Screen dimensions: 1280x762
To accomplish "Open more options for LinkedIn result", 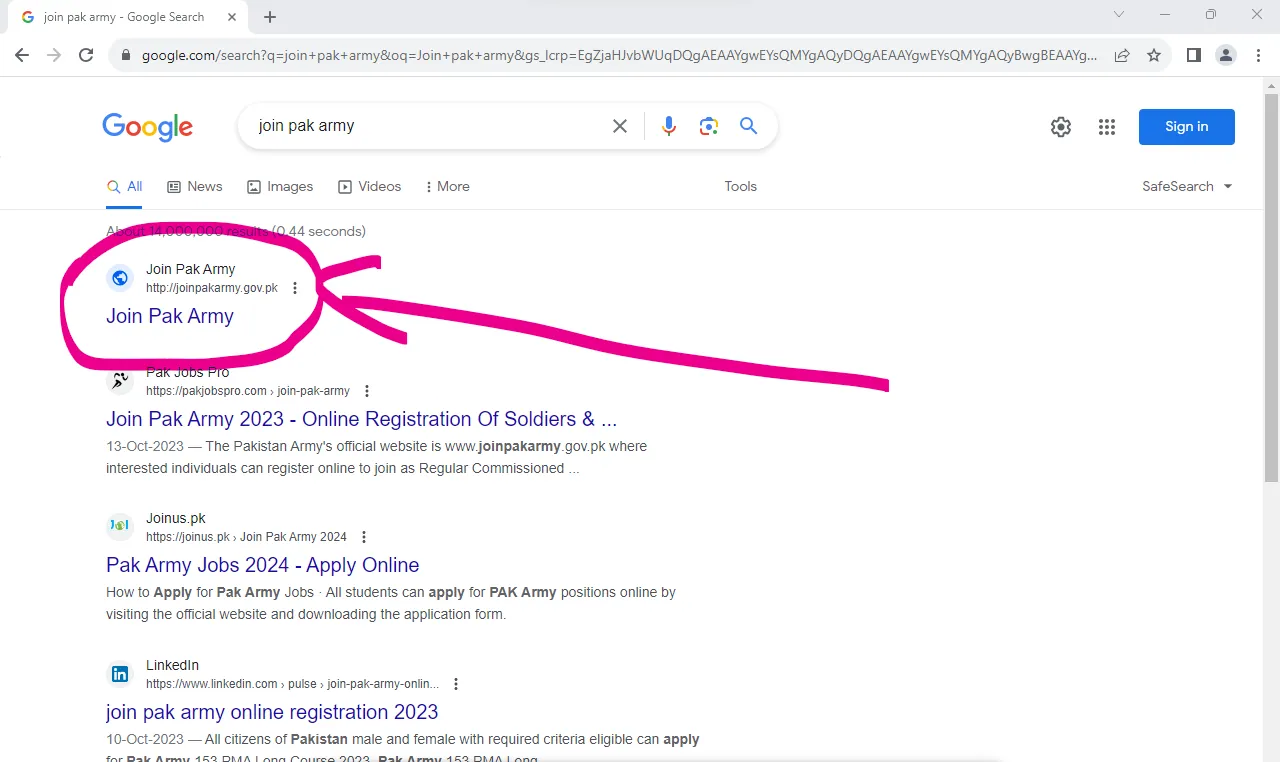I will point(456,684).
